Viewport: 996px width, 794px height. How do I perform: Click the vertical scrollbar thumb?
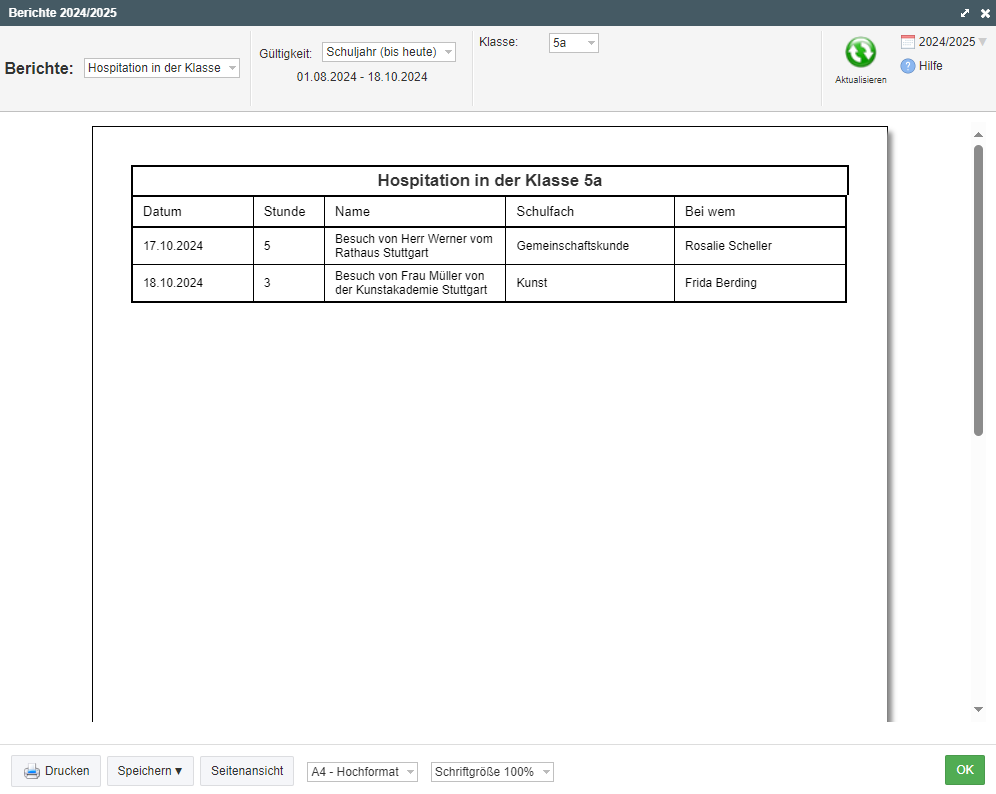978,290
